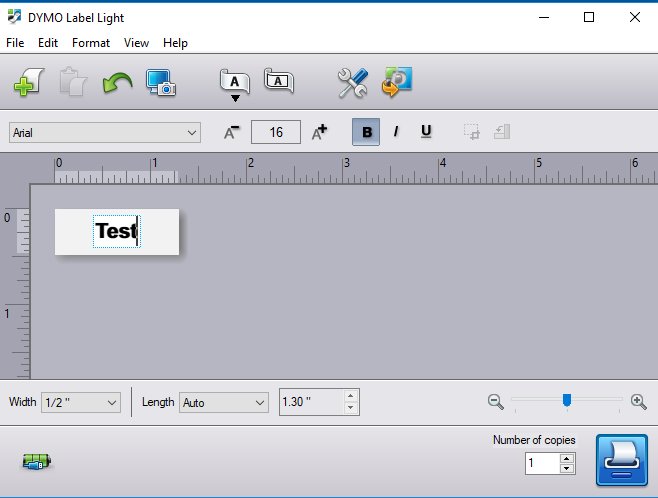
Task: Click the zoom slider handle
Action: [567, 400]
